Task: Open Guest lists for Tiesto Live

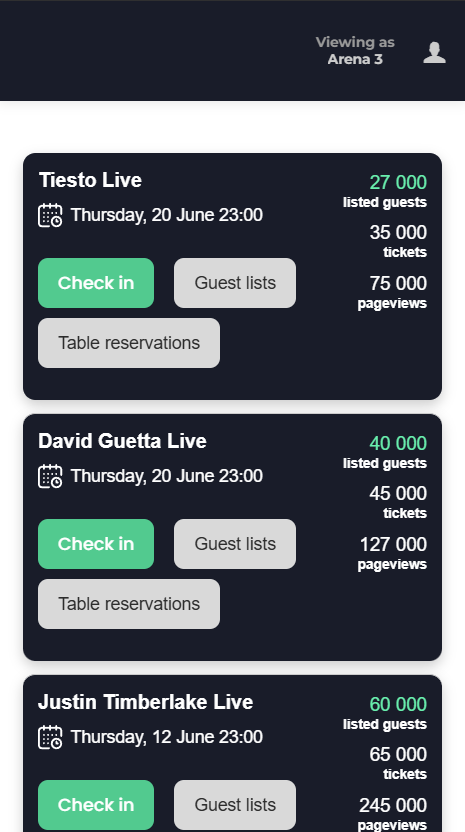Action: click(235, 283)
